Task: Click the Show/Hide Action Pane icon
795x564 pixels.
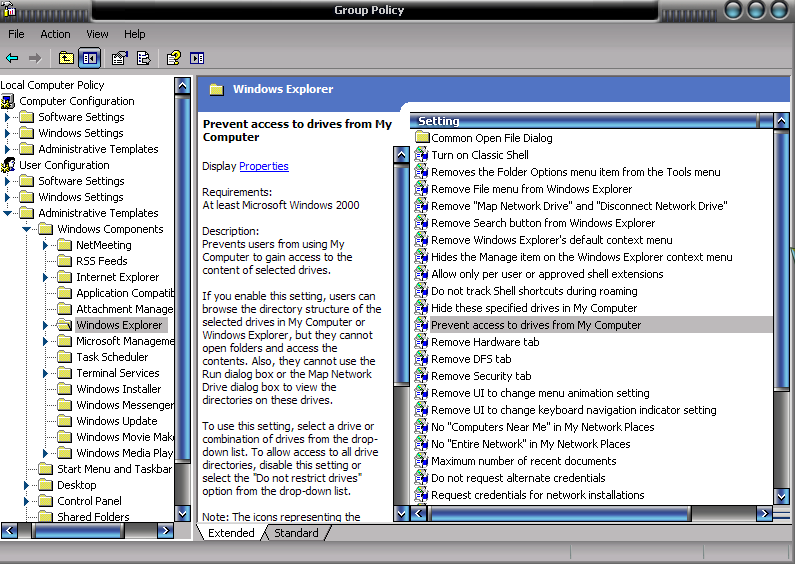Action: pos(197,58)
